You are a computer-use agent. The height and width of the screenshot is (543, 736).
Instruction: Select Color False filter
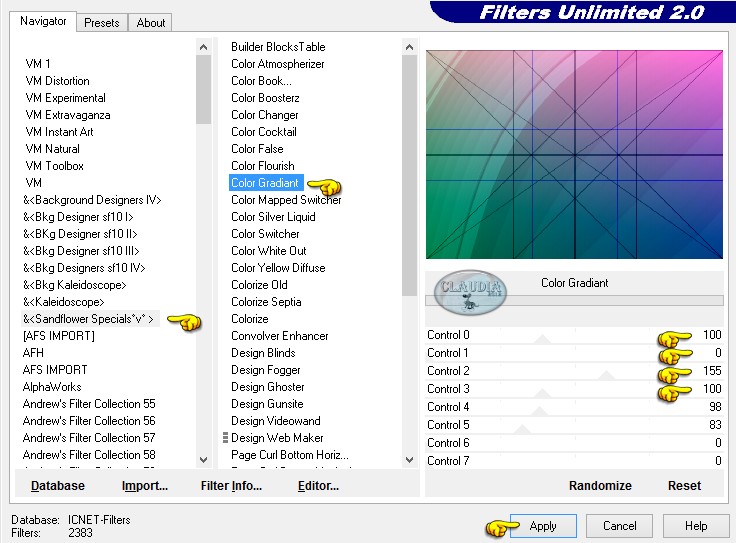[257, 149]
